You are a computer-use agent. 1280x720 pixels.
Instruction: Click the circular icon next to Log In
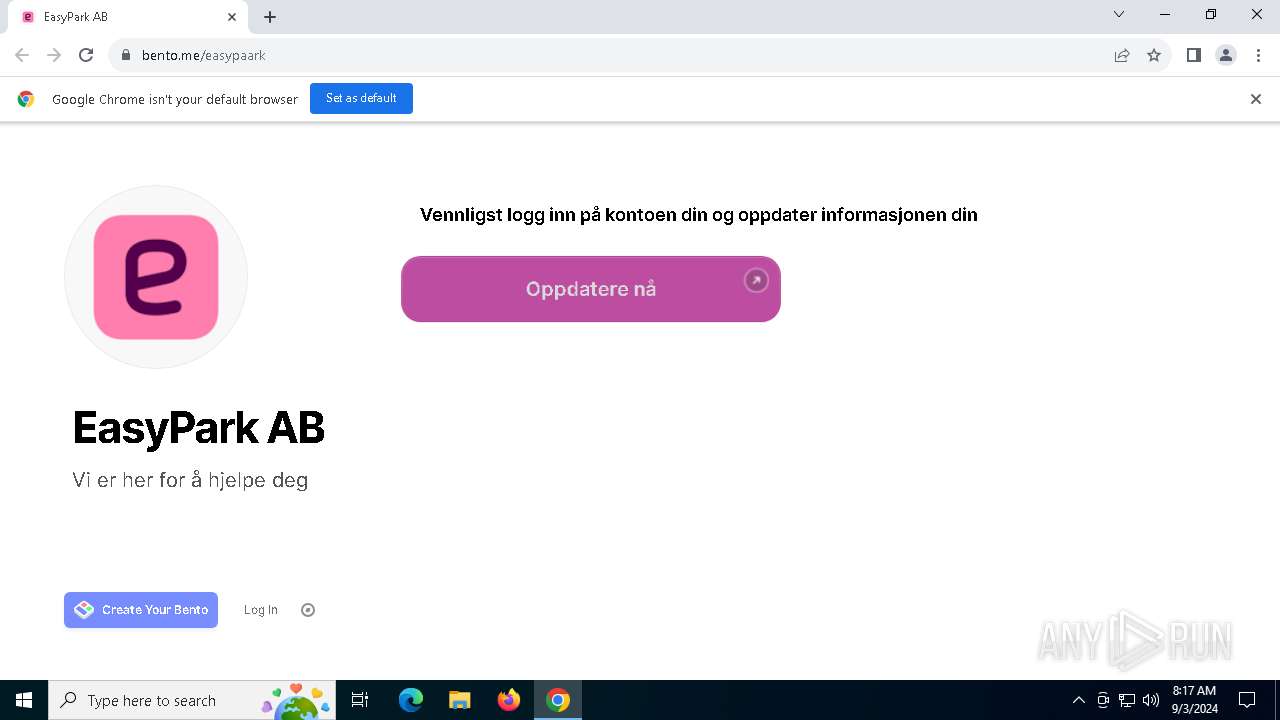point(308,610)
